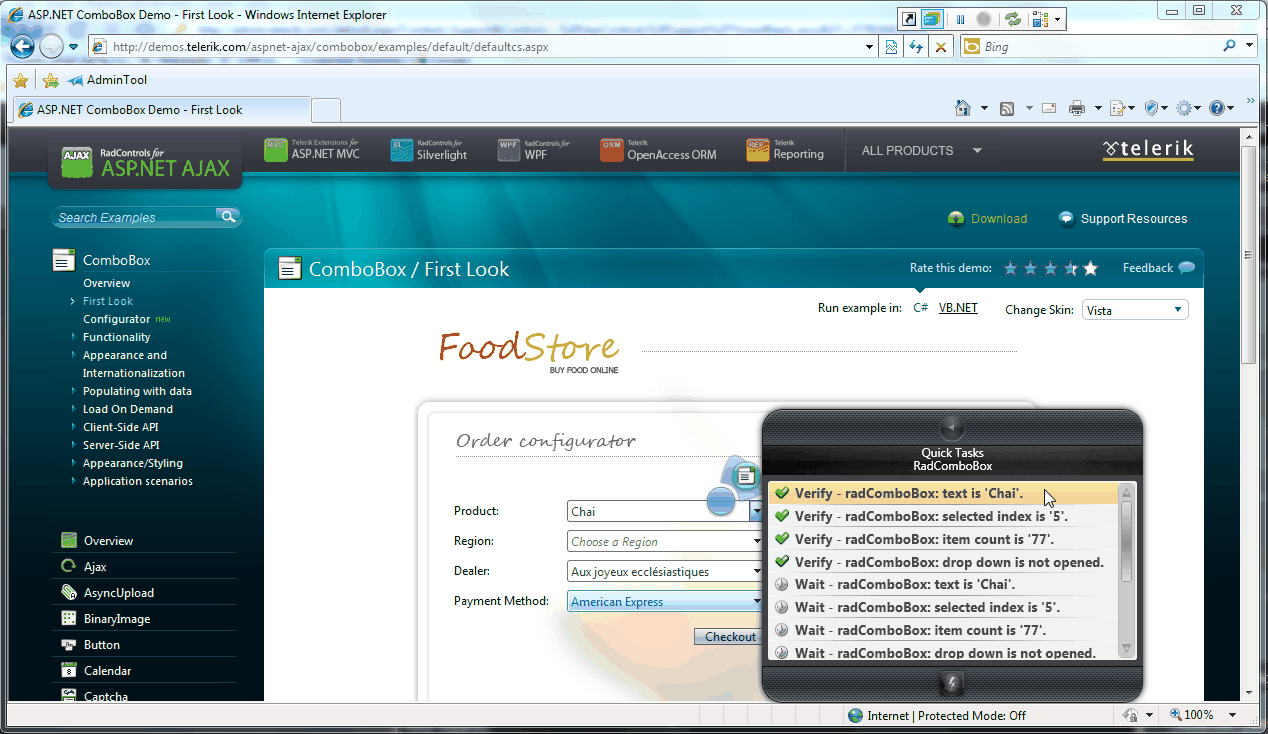
Task: Click the Checkout button
Action: click(730, 637)
